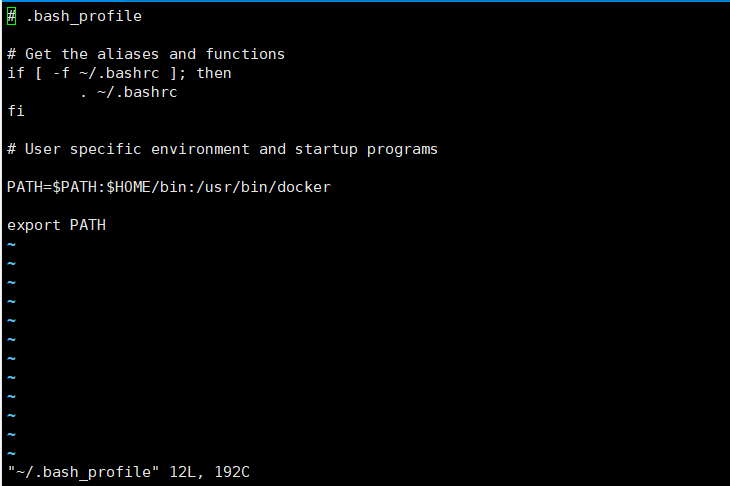The image size is (730, 486).
Task: Click the green cursor on the first line
Action: (x=11, y=16)
